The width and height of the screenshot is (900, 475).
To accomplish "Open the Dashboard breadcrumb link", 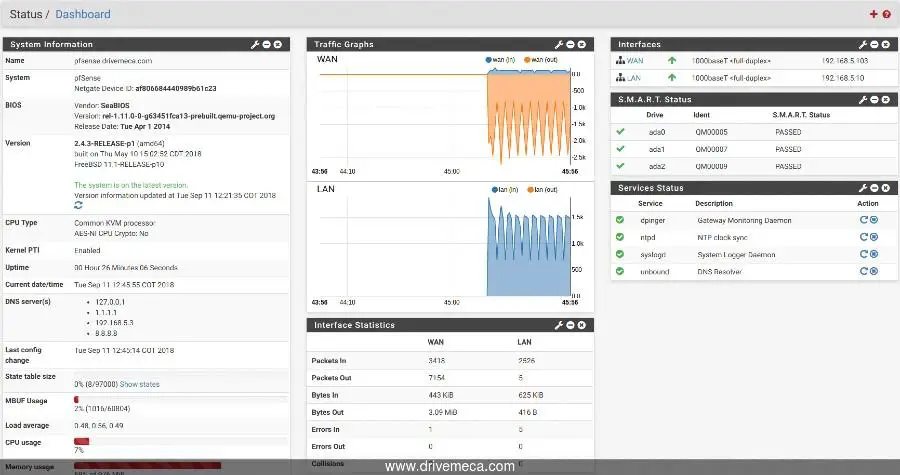I will click(83, 14).
